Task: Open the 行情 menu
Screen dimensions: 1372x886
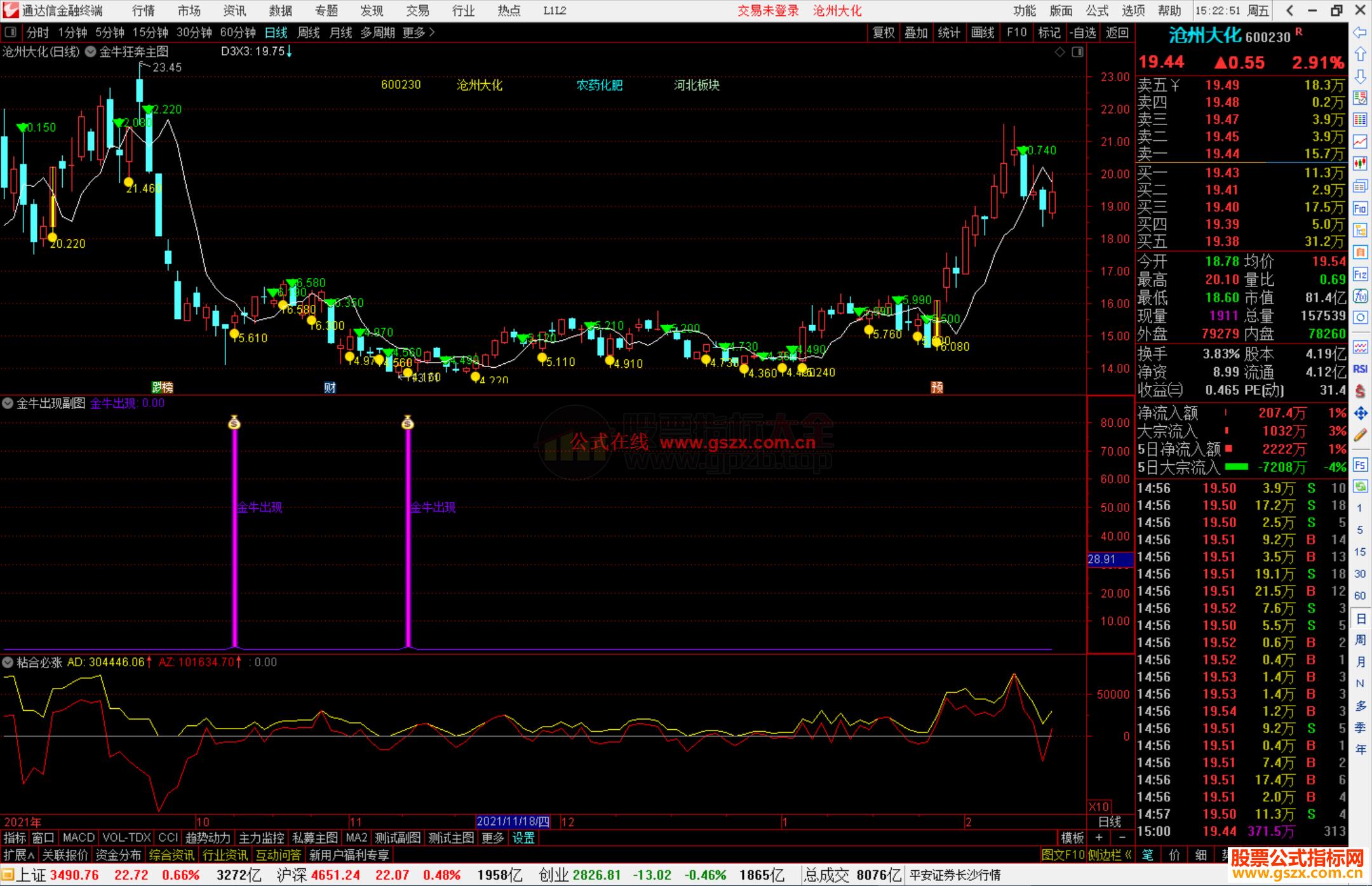Action: point(143,11)
